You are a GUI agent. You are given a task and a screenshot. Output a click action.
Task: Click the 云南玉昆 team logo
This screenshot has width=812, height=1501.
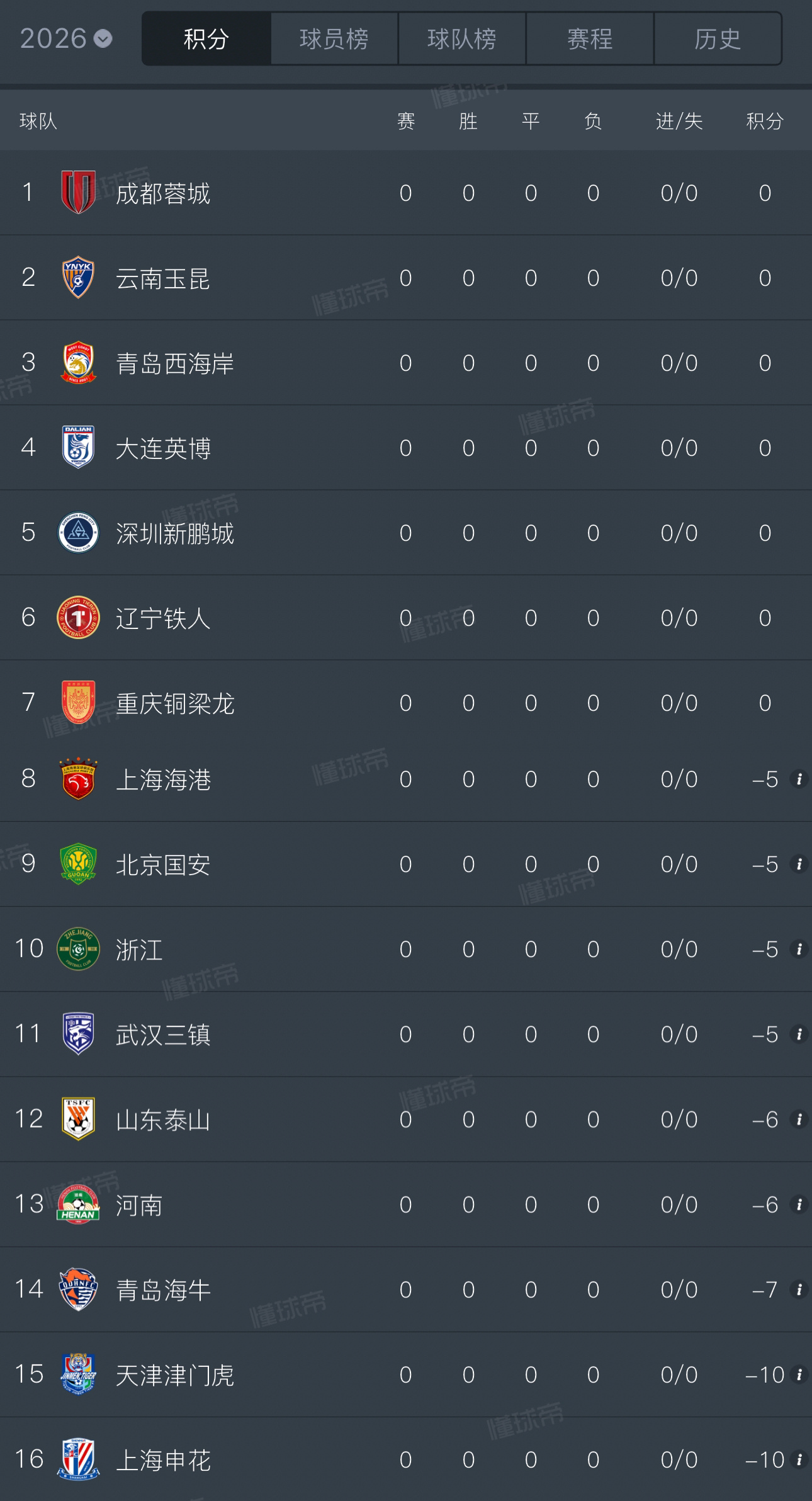78,278
